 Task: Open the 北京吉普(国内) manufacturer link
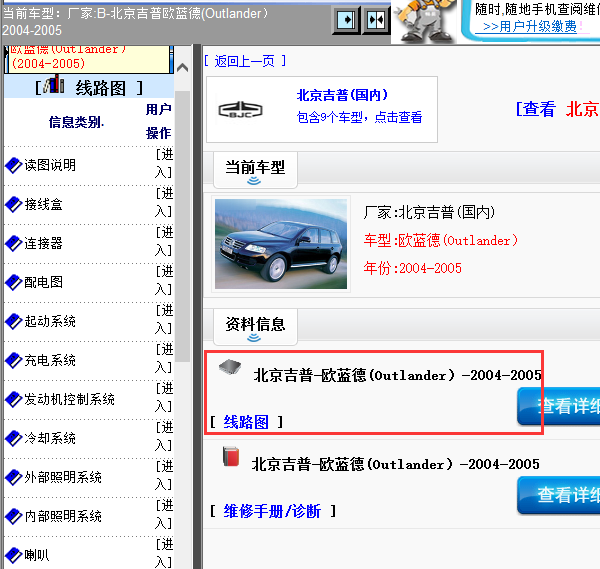(x=342, y=95)
